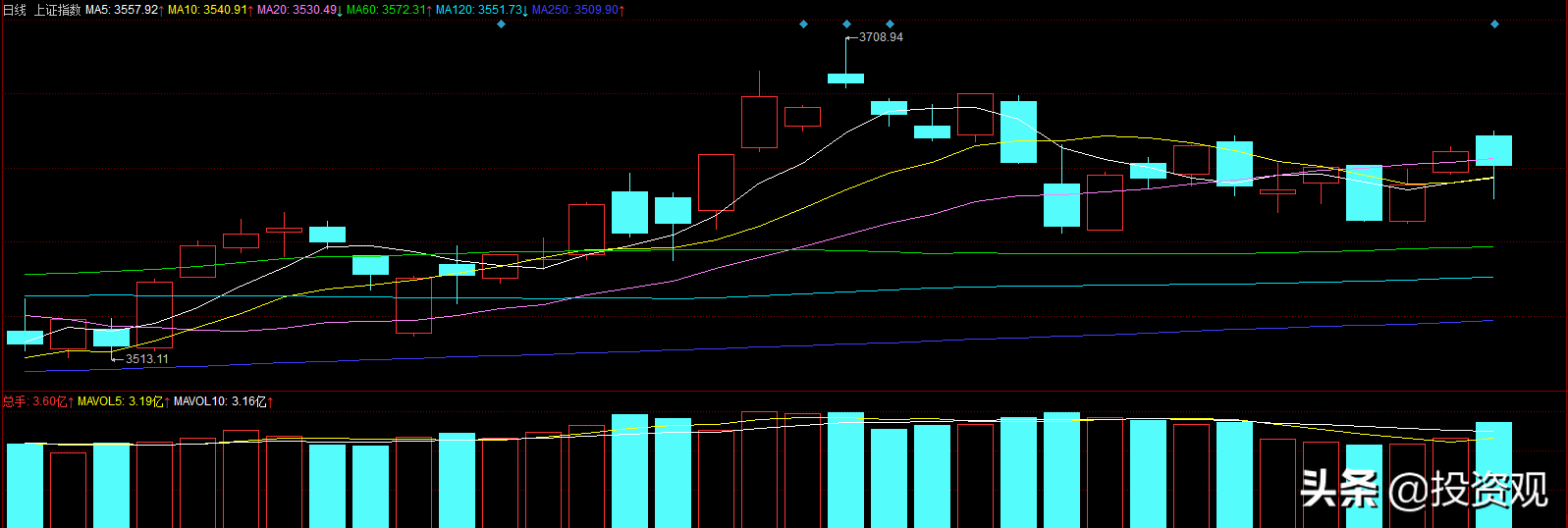Select the MA120: 3551.73 indicator label
The image size is (1568, 528).
[x=481, y=10]
